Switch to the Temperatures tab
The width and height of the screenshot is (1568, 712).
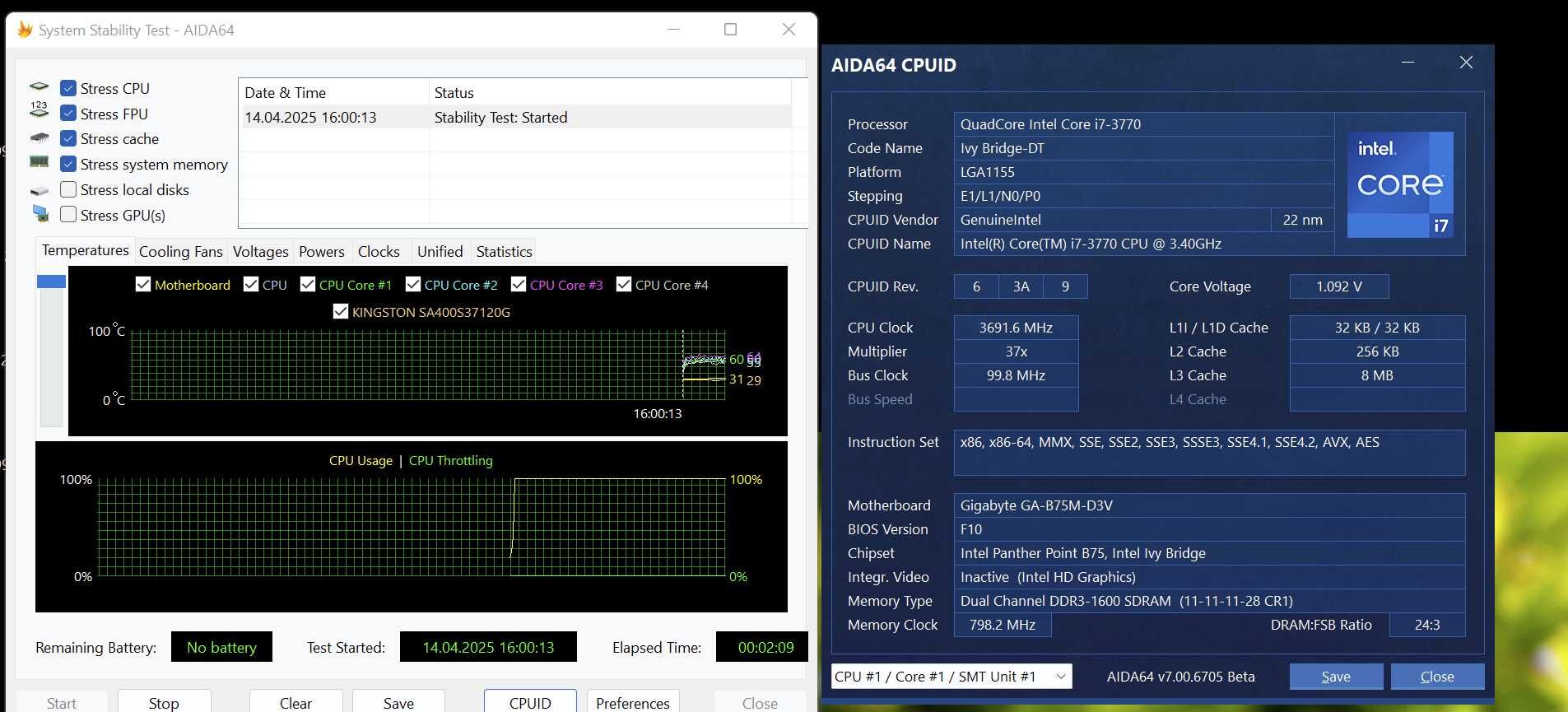click(85, 250)
